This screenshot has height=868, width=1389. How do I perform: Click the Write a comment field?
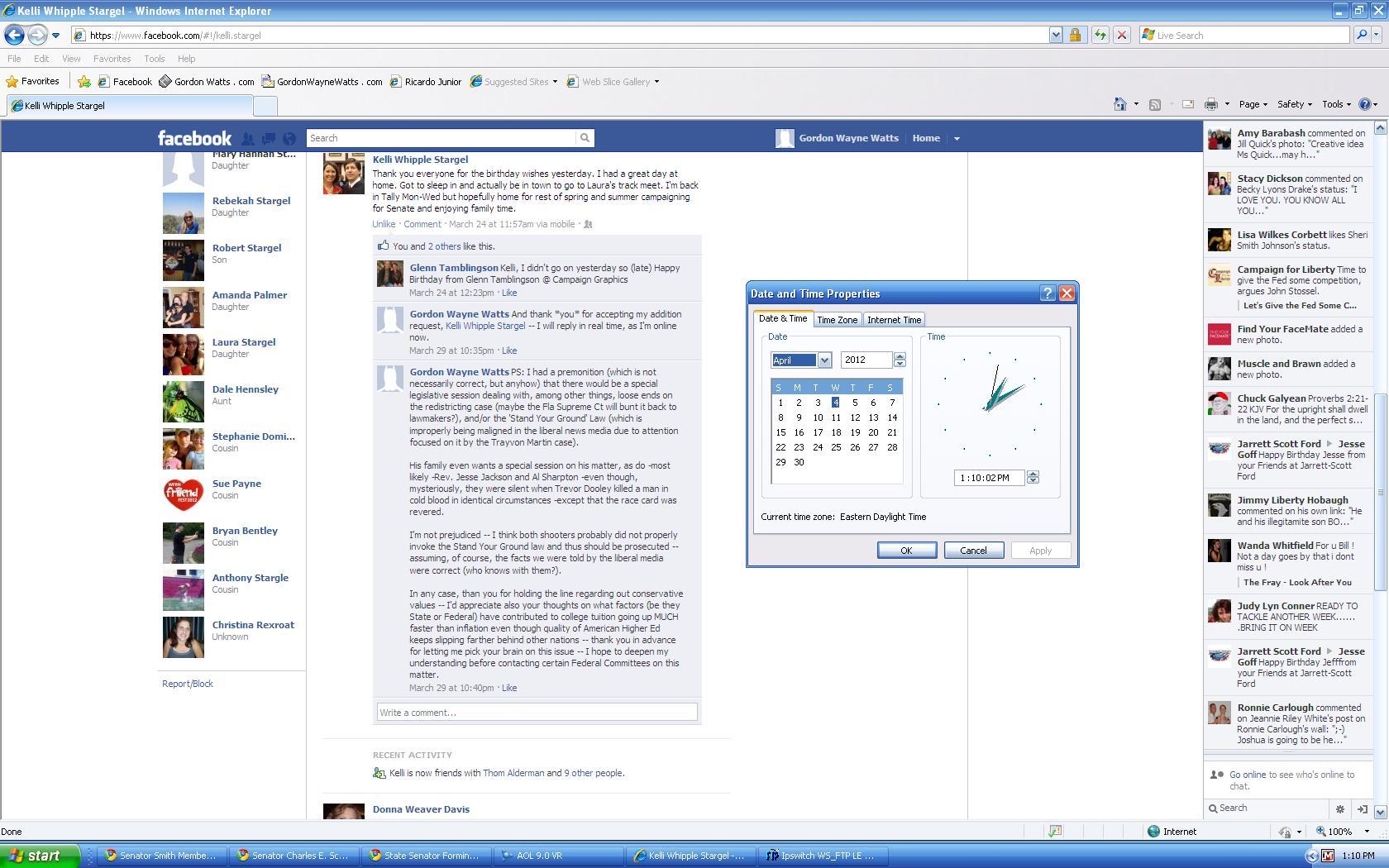[x=537, y=712]
